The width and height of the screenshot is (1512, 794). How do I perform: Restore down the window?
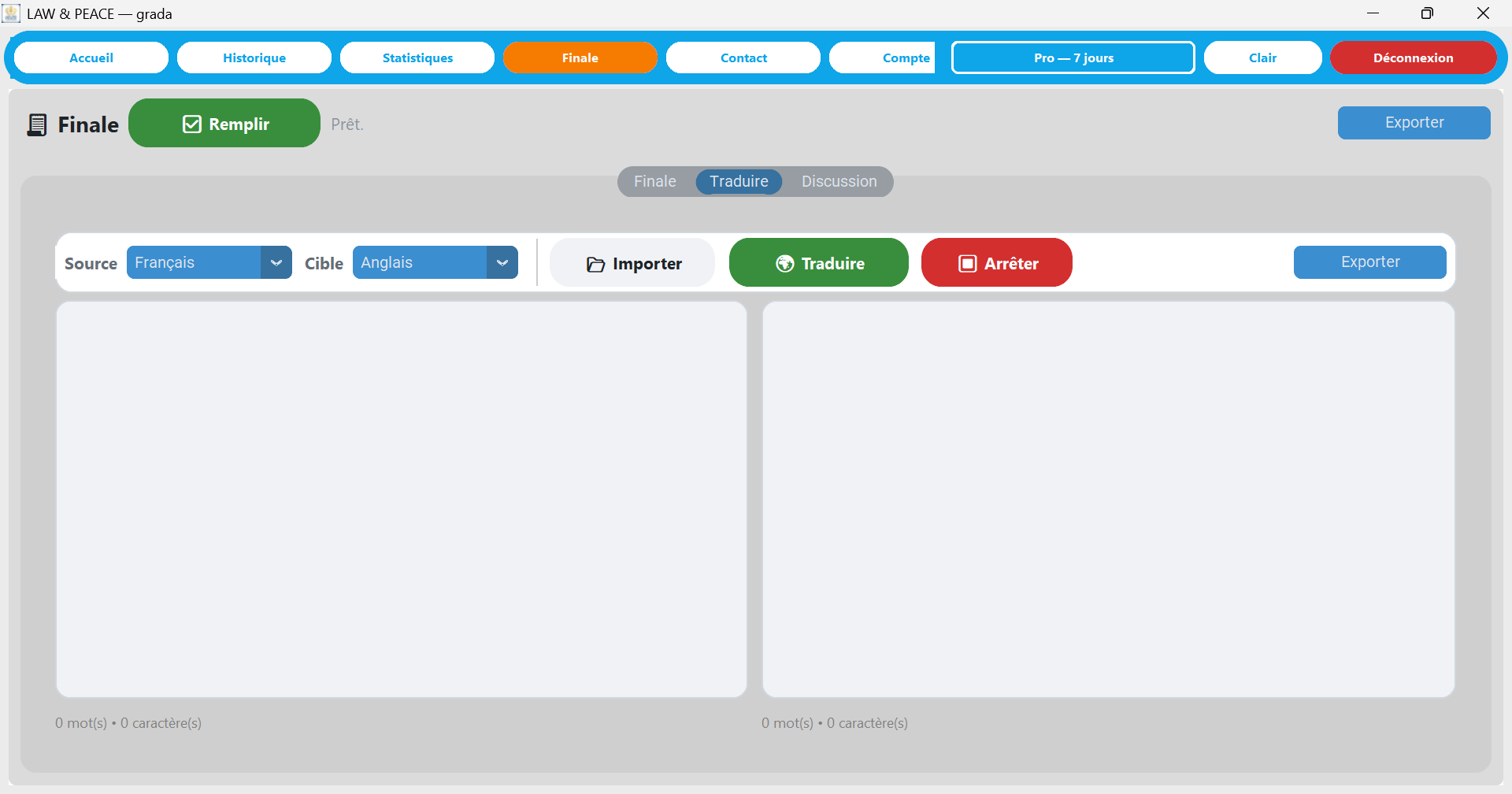click(1427, 13)
